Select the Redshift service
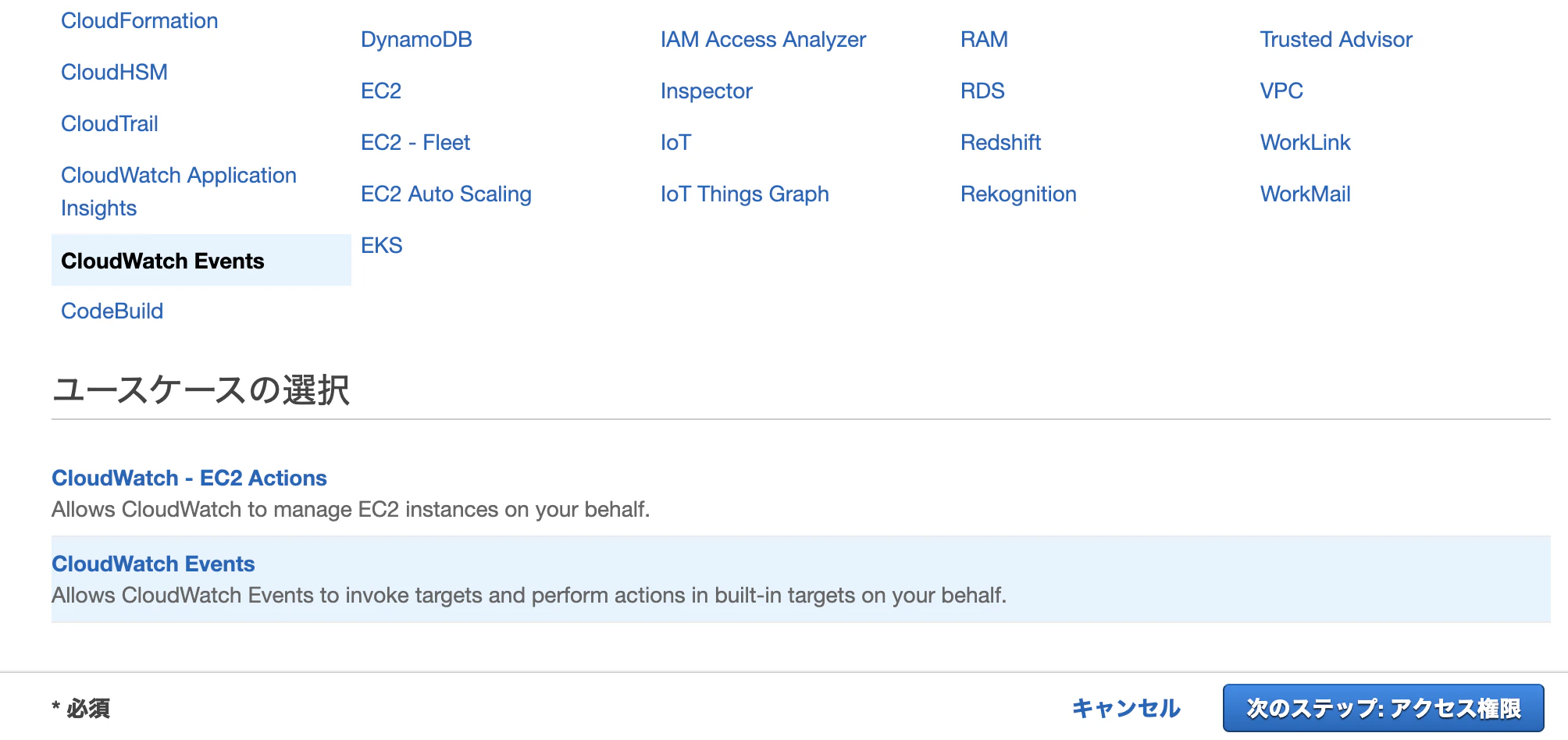Screen dimensions: 1568x740 tap(1000, 142)
